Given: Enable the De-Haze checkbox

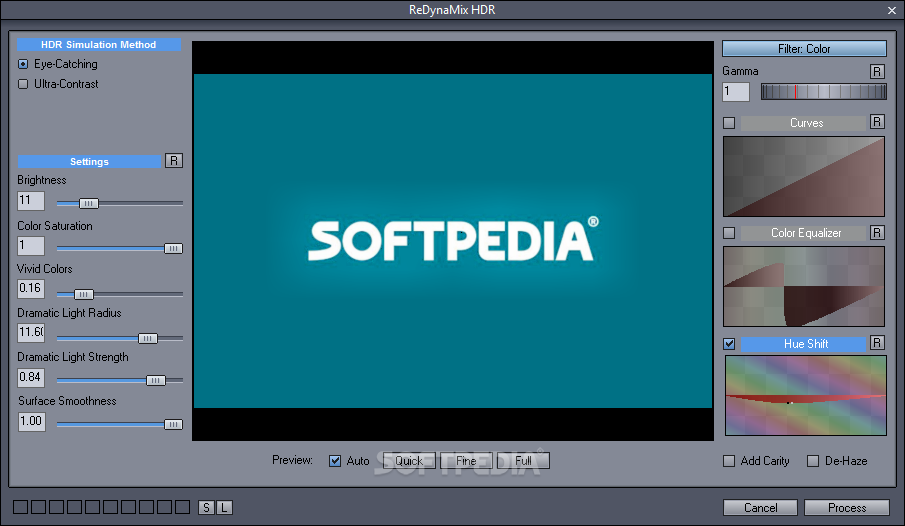Looking at the screenshot, I should 813,461.
